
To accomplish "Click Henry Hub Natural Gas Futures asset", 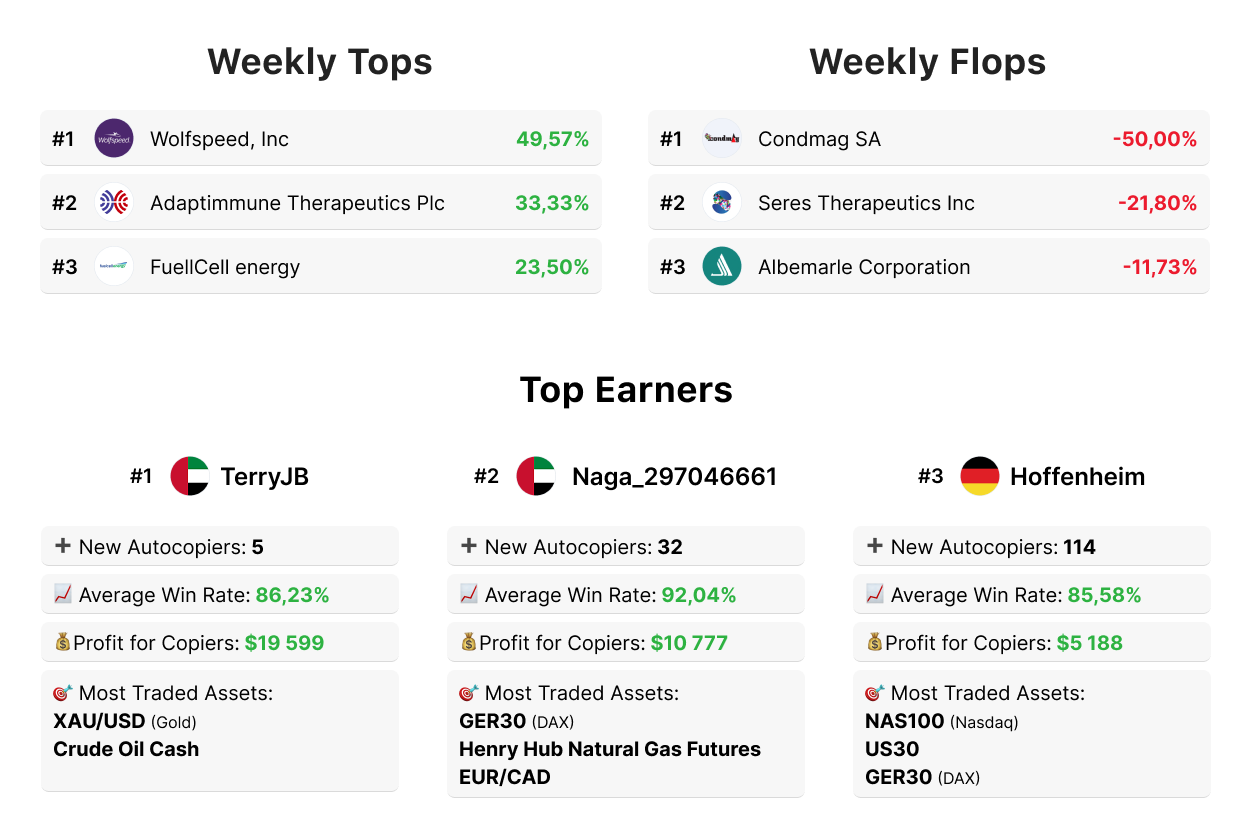I will click(610, 749).
